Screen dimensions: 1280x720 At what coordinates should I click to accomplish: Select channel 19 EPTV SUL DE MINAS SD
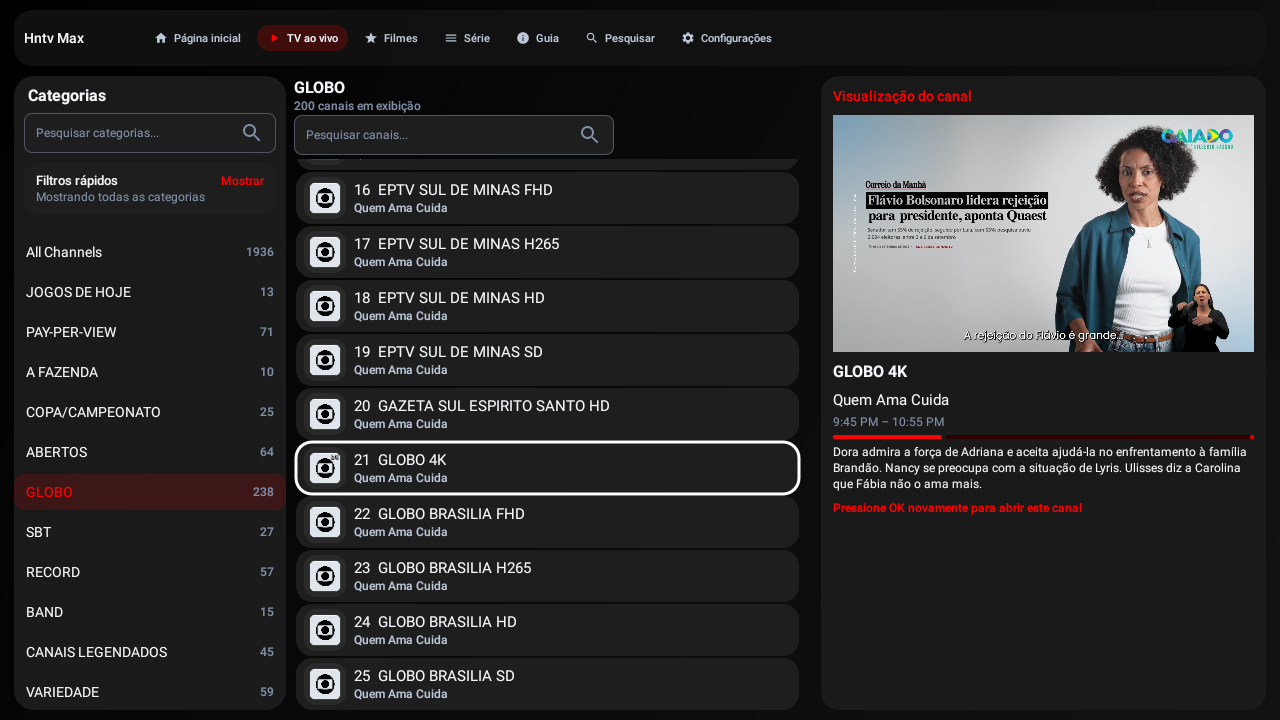547,360
